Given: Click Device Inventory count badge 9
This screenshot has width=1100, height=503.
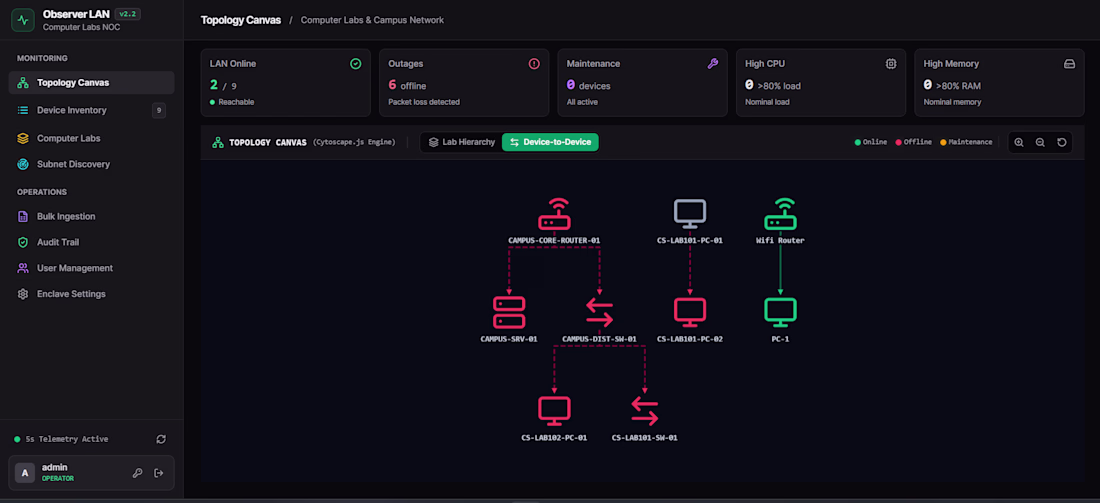Looking at the screenshot, I should point(159,110).
